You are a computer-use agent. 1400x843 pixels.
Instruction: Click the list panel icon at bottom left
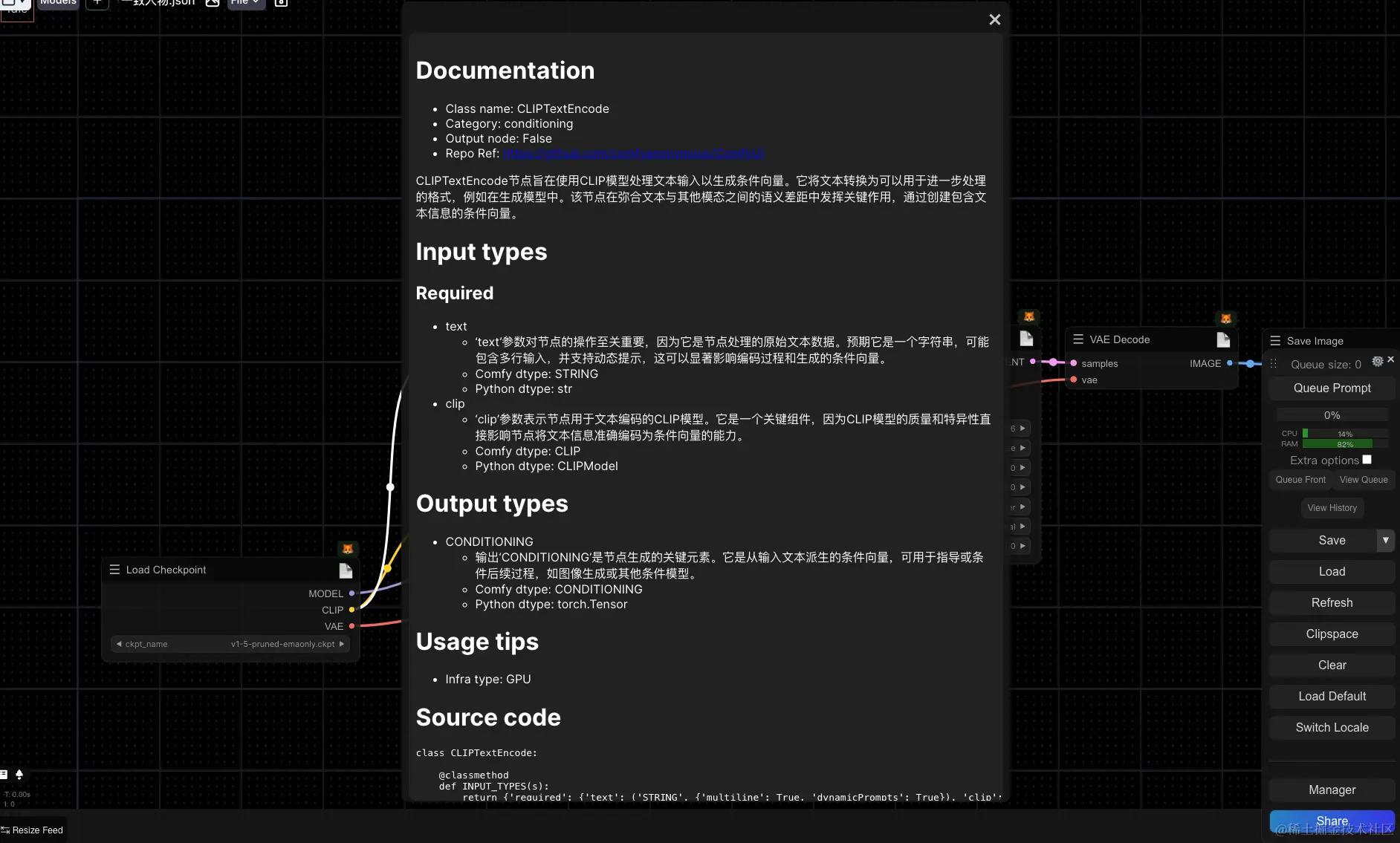pos(4,775)
